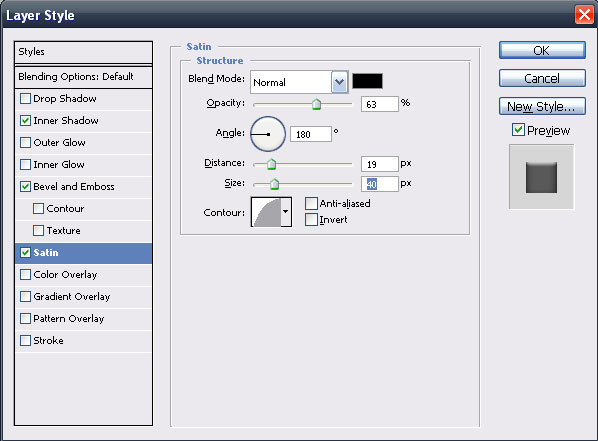Enable the Drop Shadow checkbox
The width and height of the screenshot is (598, 441).
tap(25, 99)
